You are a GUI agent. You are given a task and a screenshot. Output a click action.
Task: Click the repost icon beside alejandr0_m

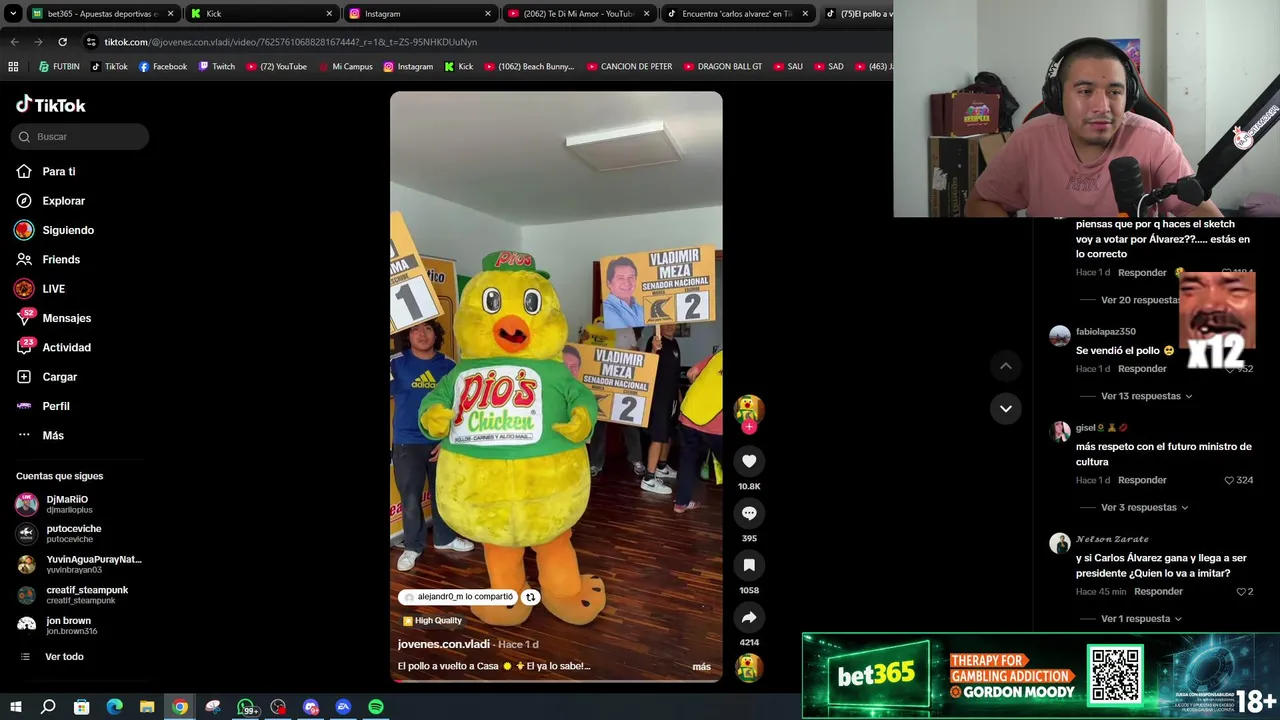point(530,597)
